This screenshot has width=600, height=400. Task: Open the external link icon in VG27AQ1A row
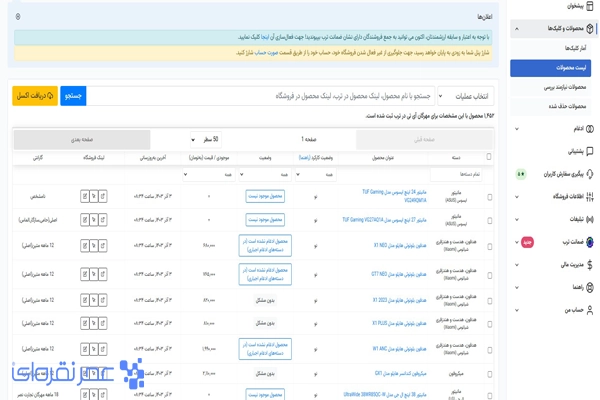coord(103,220)
